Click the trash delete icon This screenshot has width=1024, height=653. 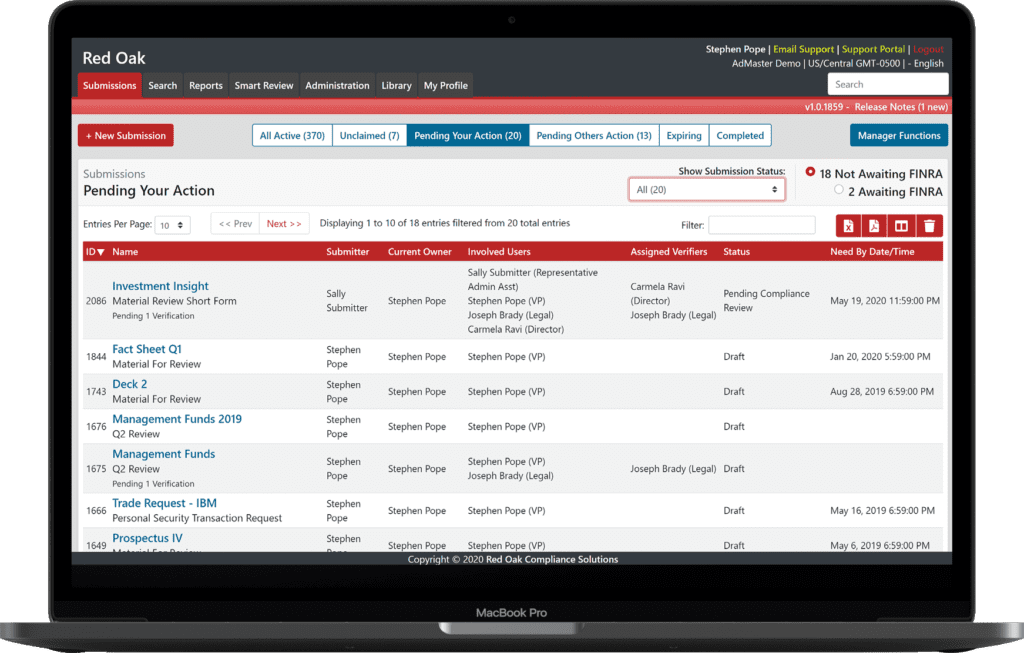[929, 226]
